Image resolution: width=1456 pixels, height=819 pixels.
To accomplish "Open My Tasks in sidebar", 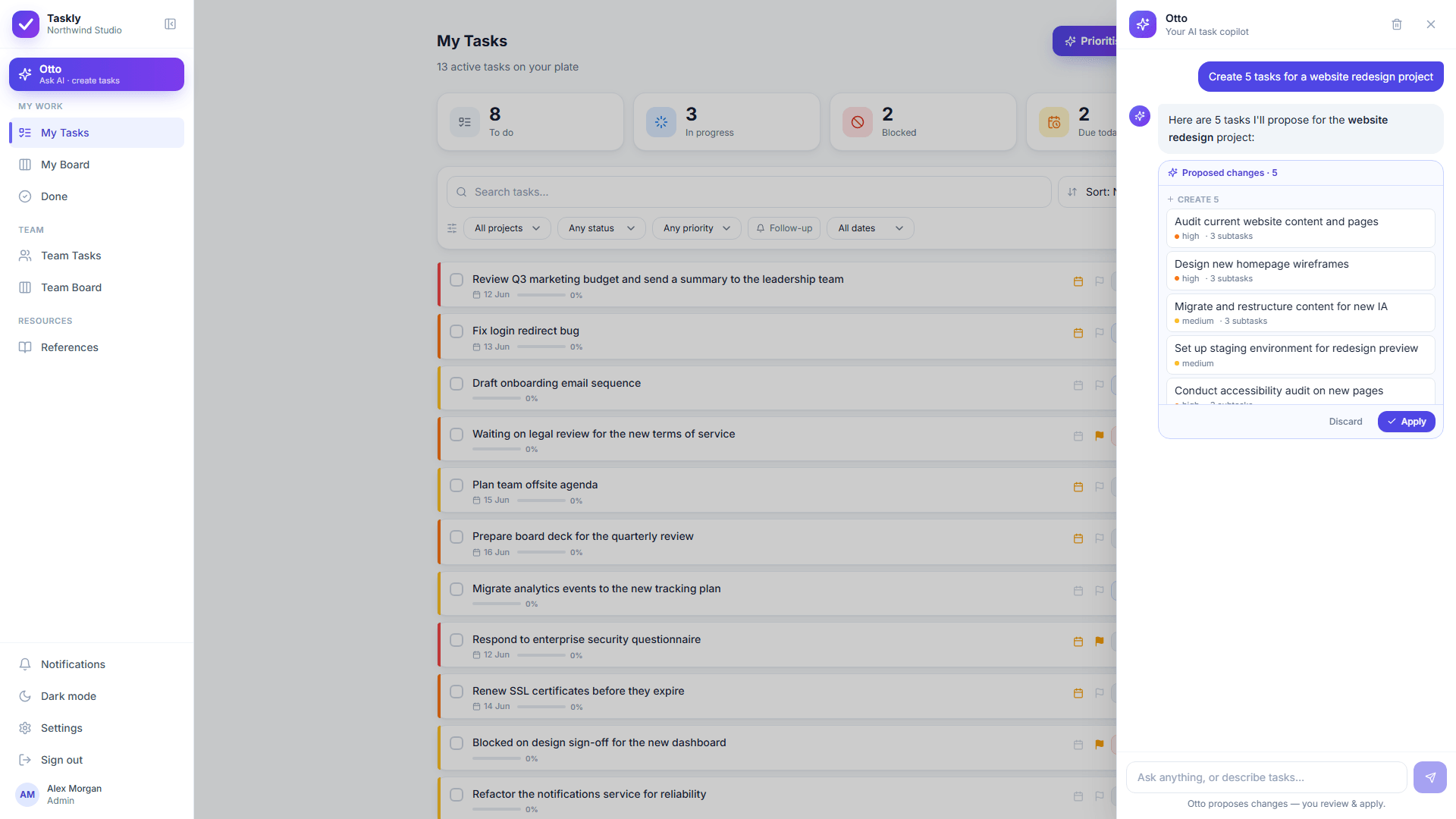I will [96, 133].
